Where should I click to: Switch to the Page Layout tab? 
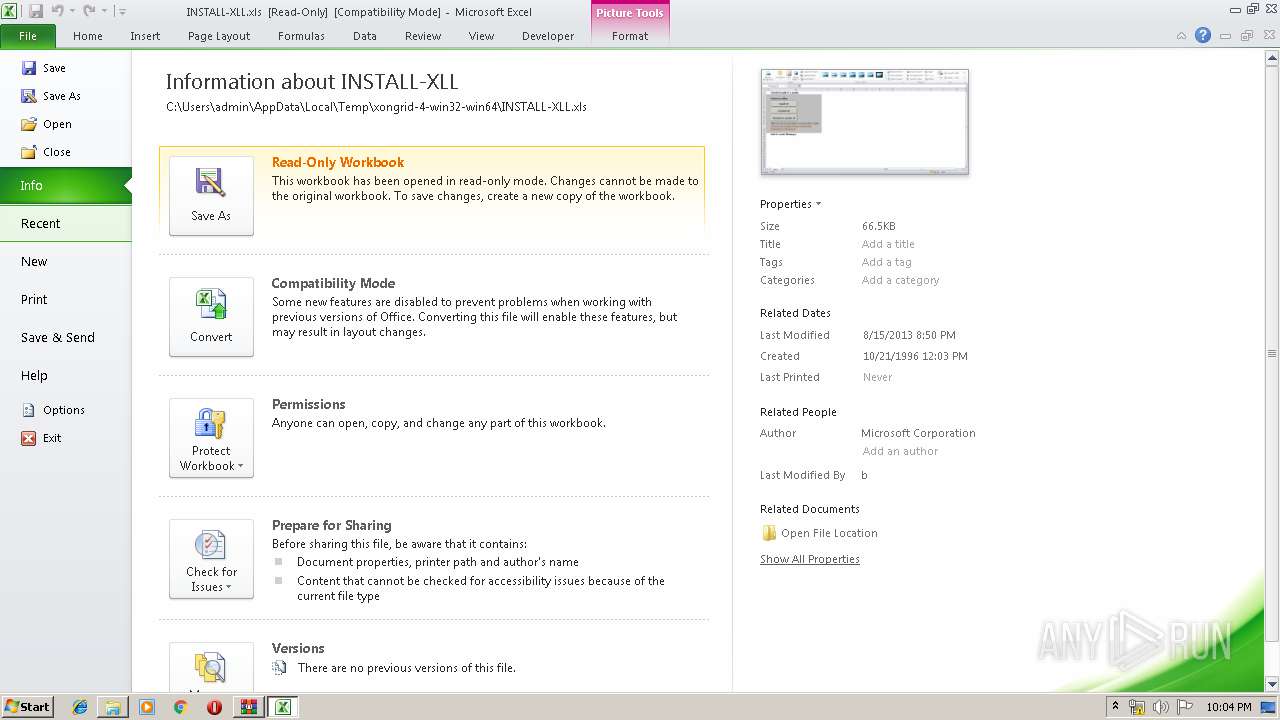[219, 36]
